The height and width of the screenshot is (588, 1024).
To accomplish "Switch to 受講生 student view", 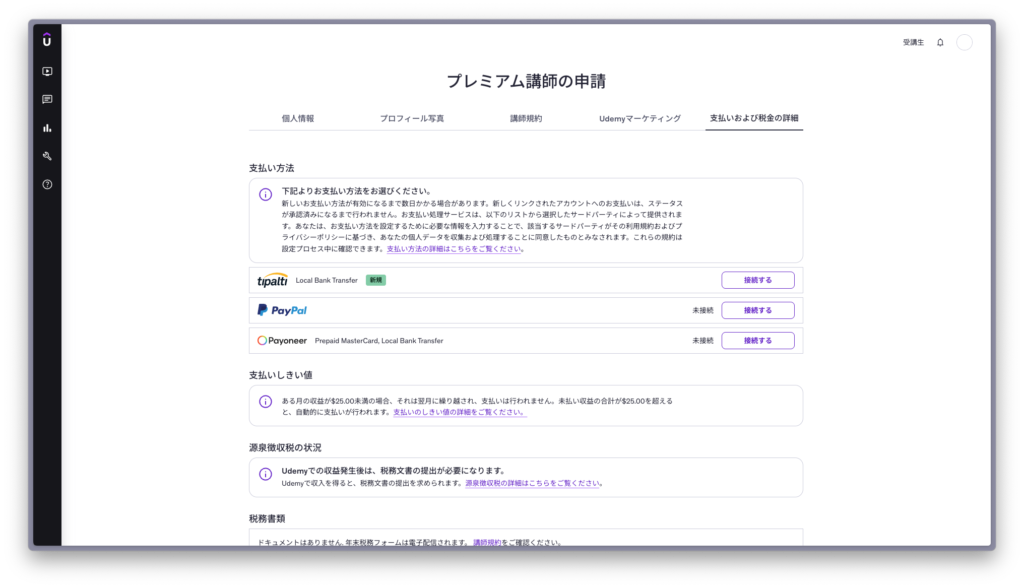I will (x=913, y=42).
